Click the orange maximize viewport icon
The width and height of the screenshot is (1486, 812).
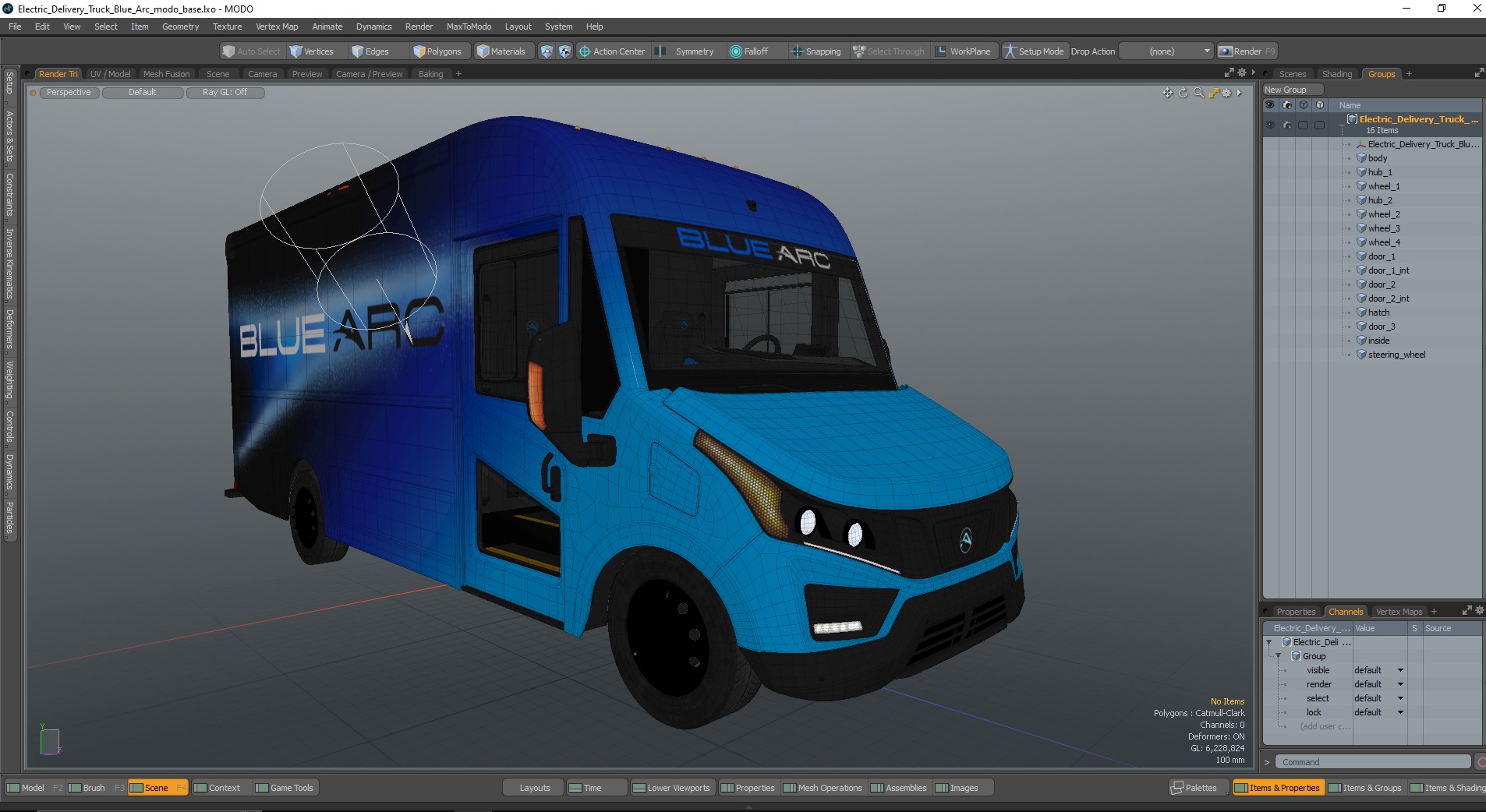(1214, 93)
